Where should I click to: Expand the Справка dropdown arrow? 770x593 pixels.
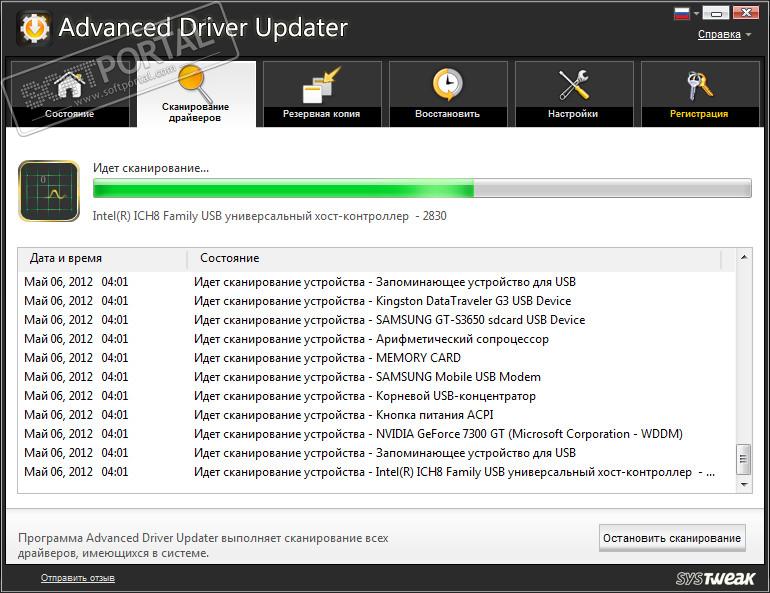(748, 35)
